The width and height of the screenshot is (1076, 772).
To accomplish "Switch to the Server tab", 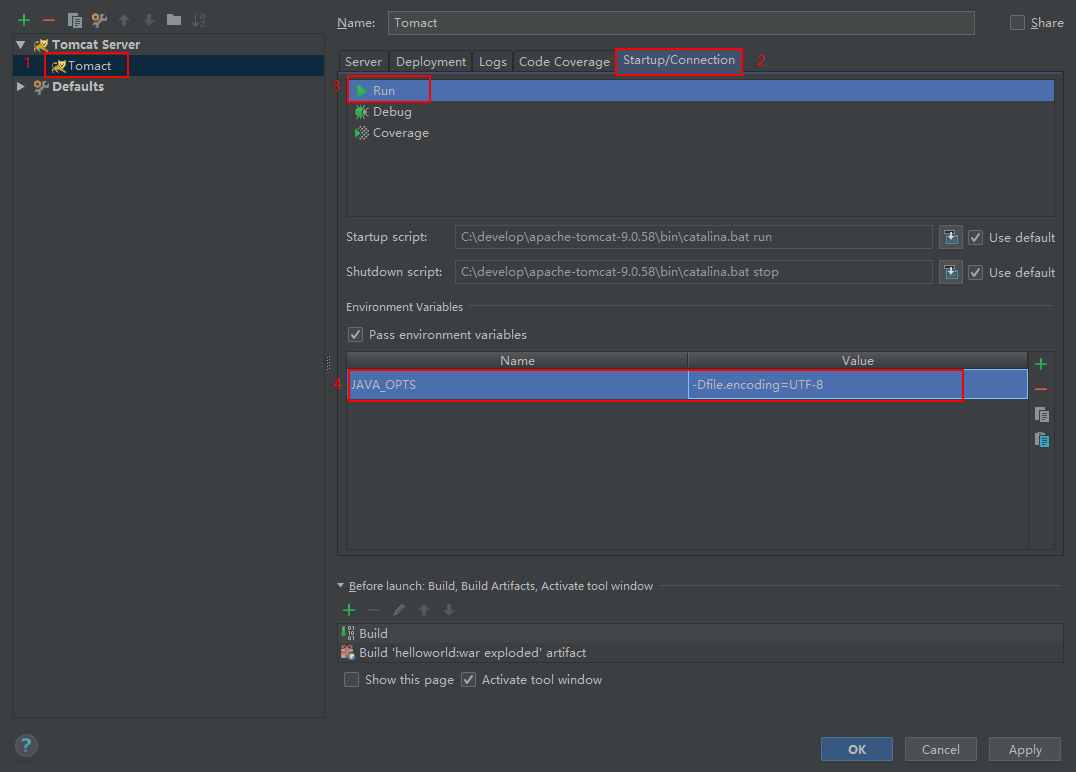I will pos(363,62).
